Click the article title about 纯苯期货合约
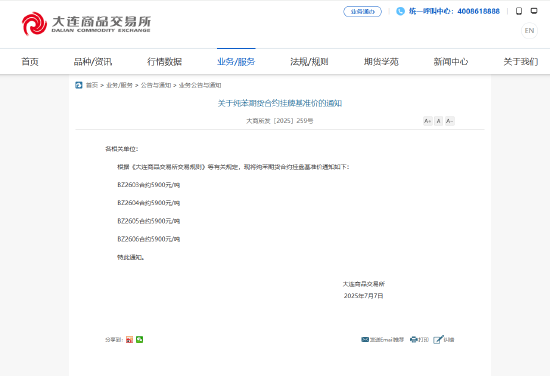The width and height of the screenshot is (550, 376). (280, 103)
